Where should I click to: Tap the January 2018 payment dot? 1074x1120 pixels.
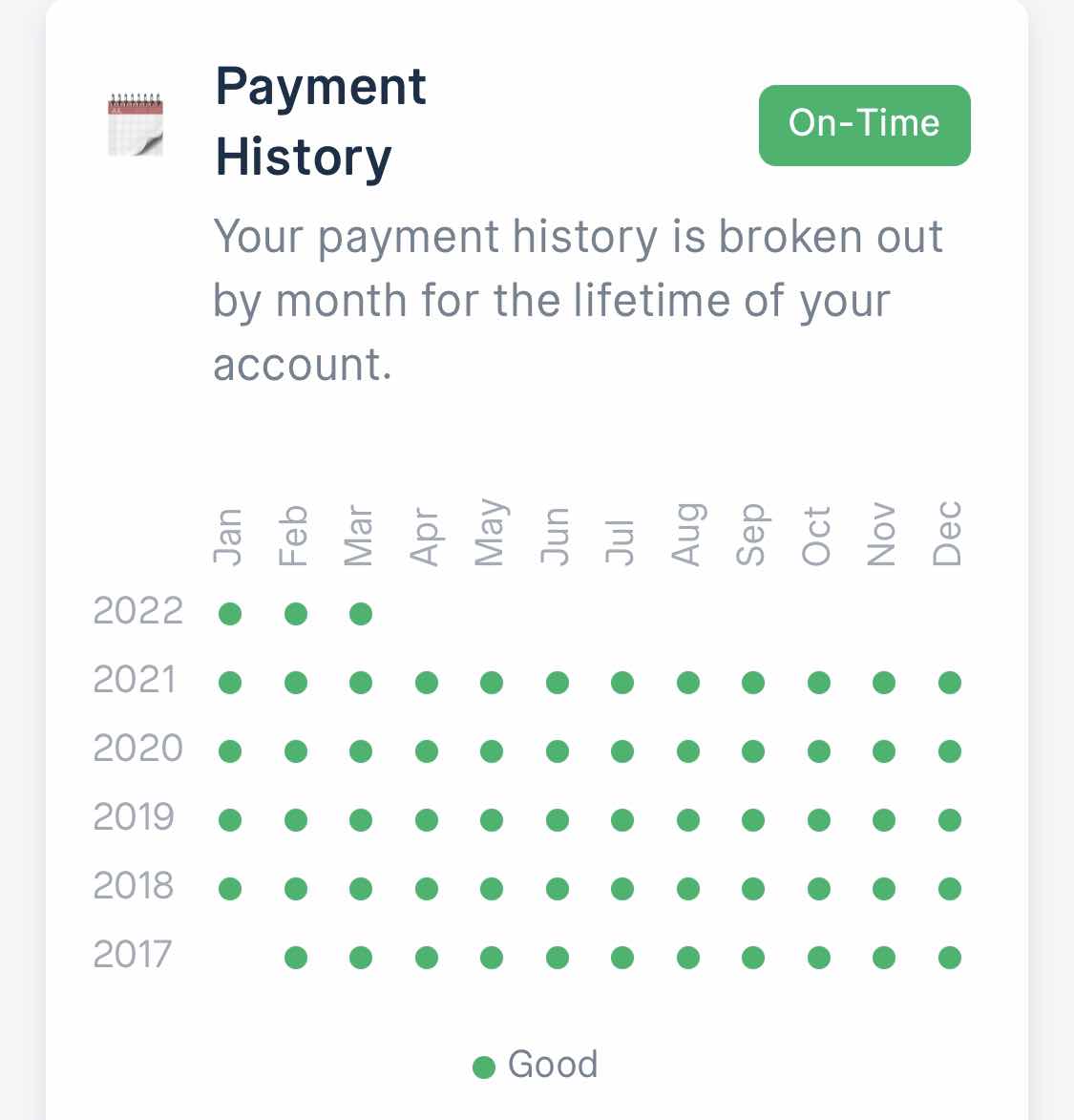(x=230, y=888)
